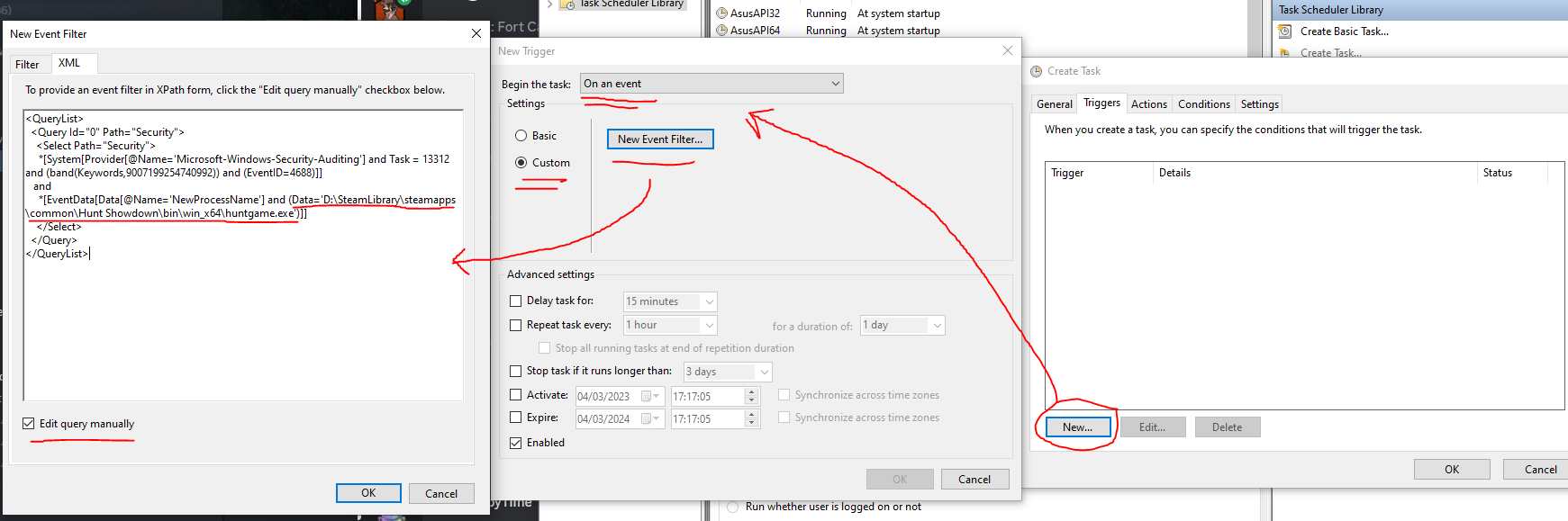Switch to the Filter tab
Viewport: 1568px width, 521px height.
pyautogui.click(x=27, y=65)
